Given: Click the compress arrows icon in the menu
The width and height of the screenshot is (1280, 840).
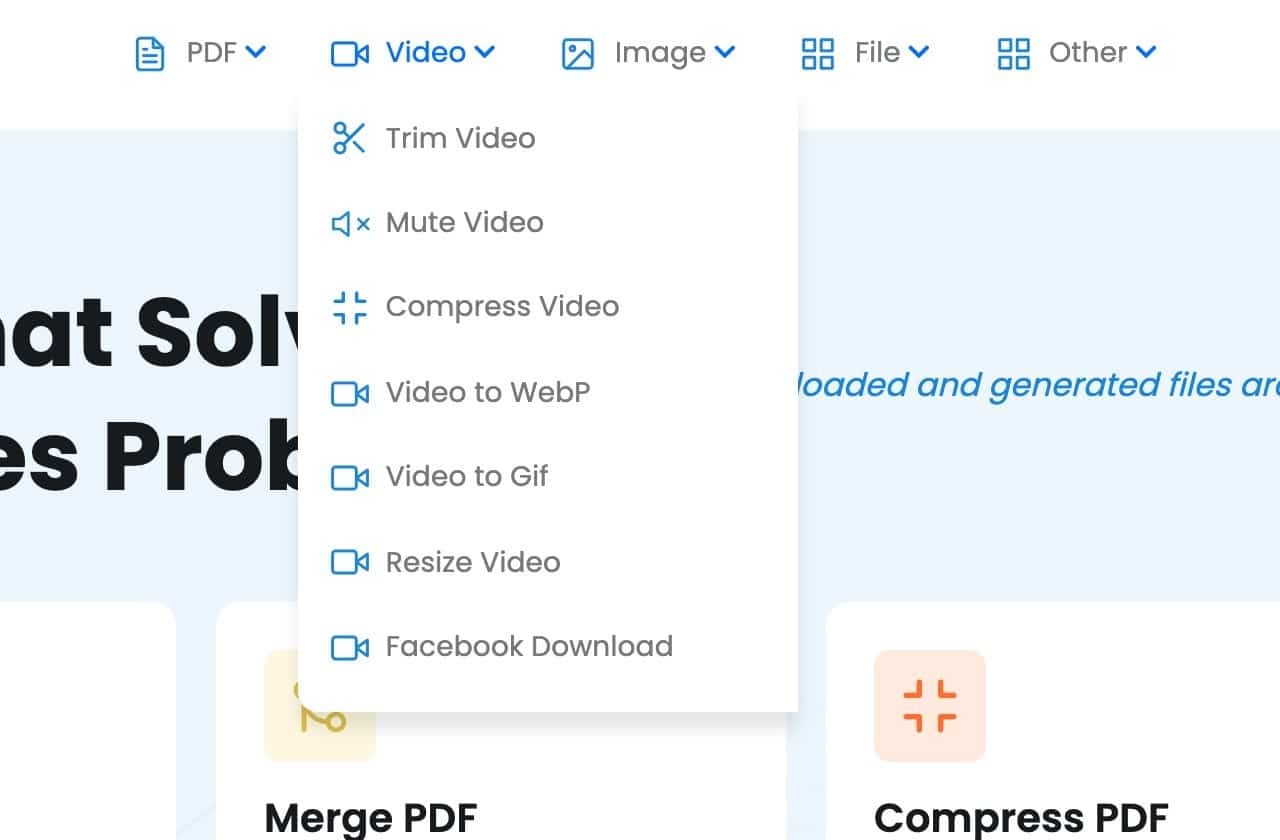Looking at the screenshot, I should pyautogui.click(x=350, y=307).
